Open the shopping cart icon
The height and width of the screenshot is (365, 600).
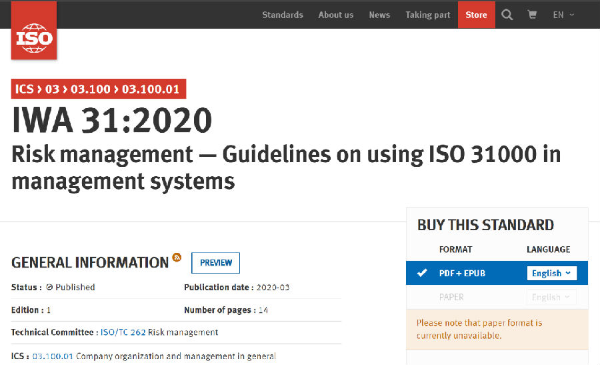click(x=532, y=15)
